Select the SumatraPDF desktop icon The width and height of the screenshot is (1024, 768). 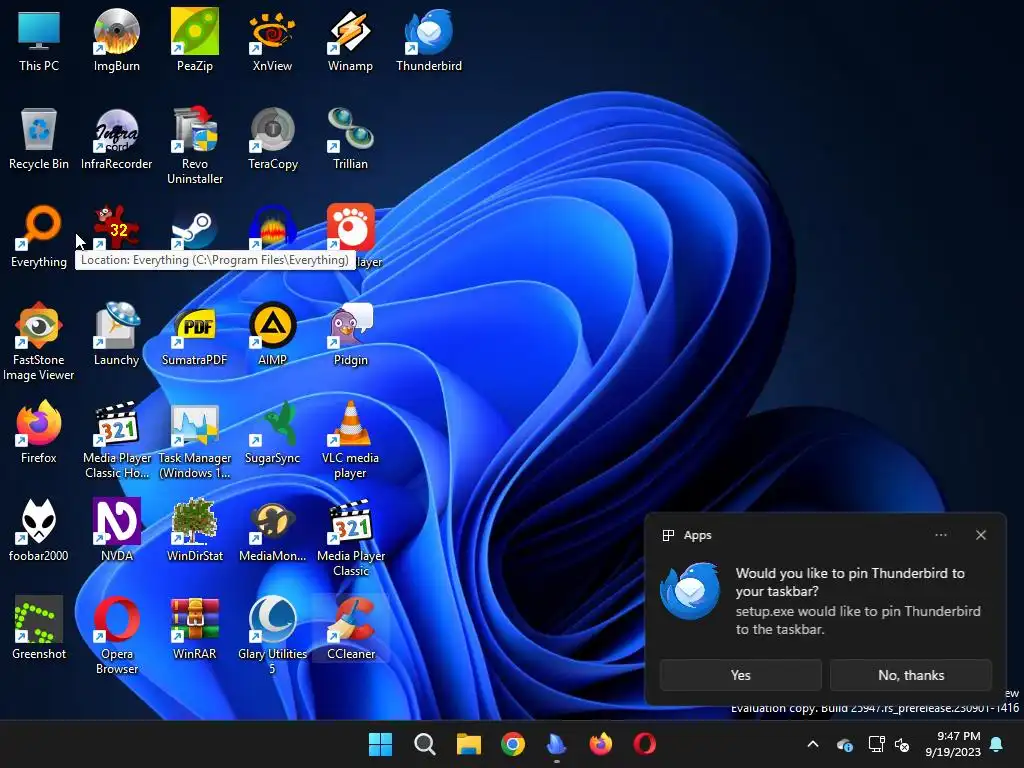pyautogui.click(x=195, y=334)
